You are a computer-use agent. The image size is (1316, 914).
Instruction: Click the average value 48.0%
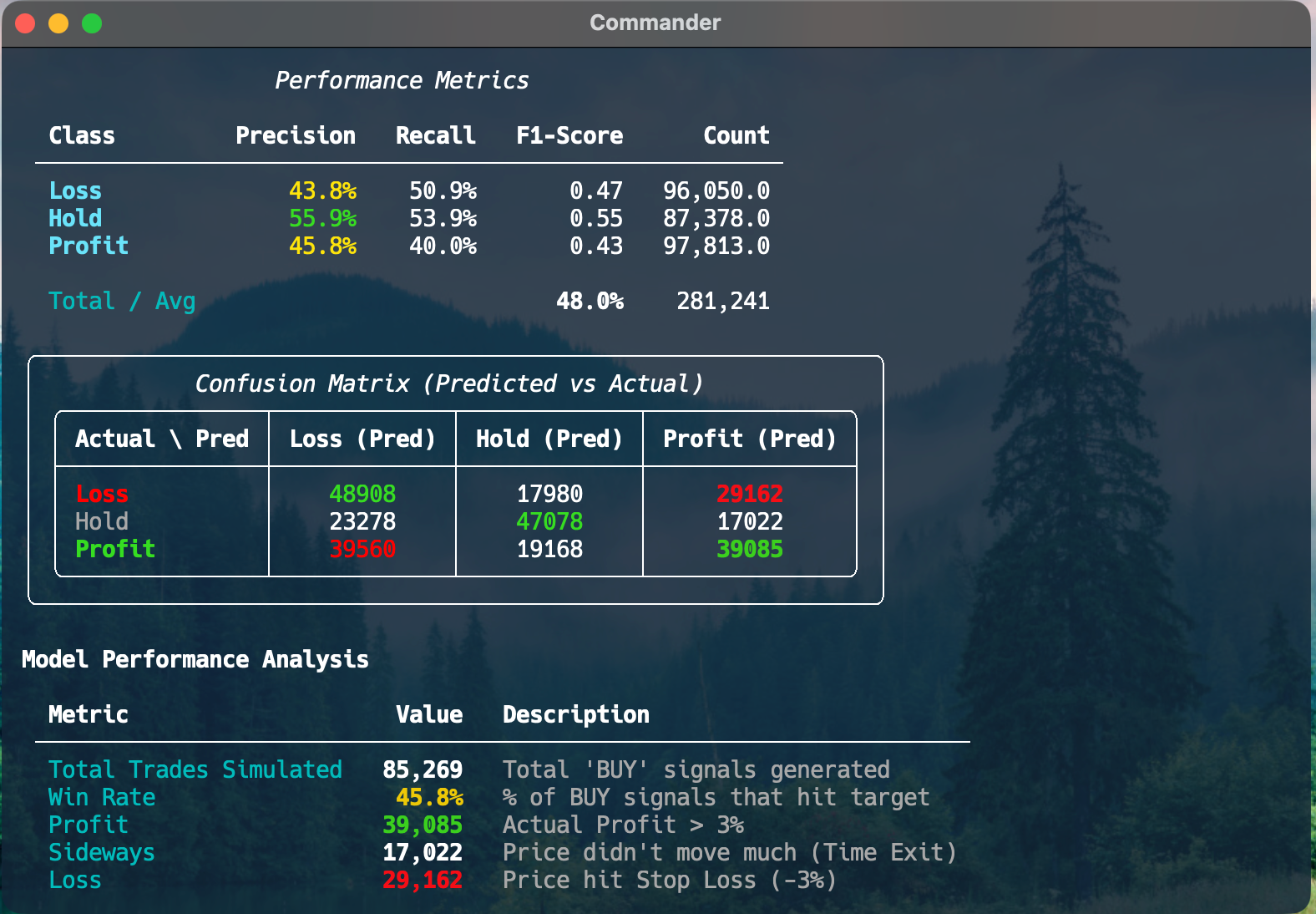pos(590,301)
